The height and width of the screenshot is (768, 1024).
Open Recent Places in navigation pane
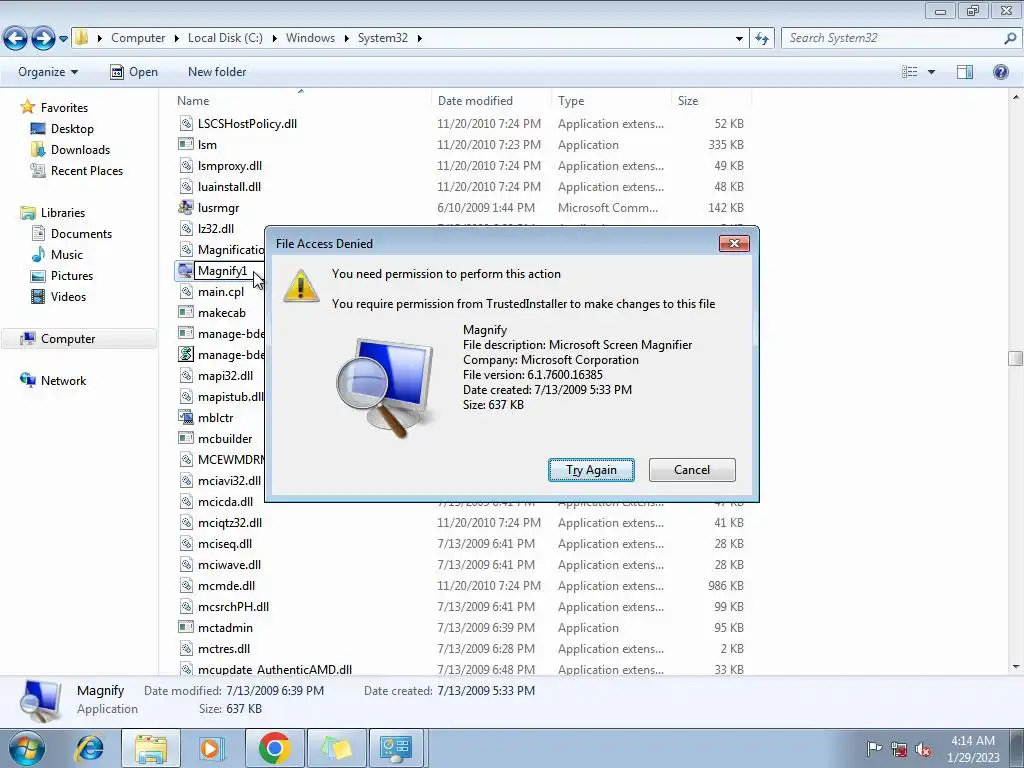[x=87, y=170]
